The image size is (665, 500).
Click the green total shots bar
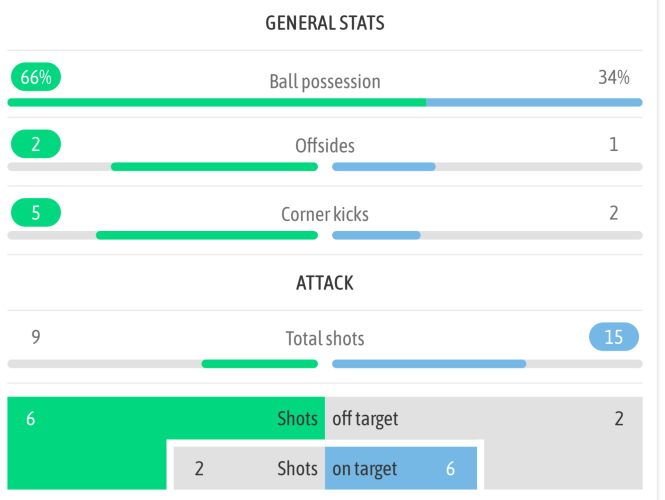coord(259,363)
